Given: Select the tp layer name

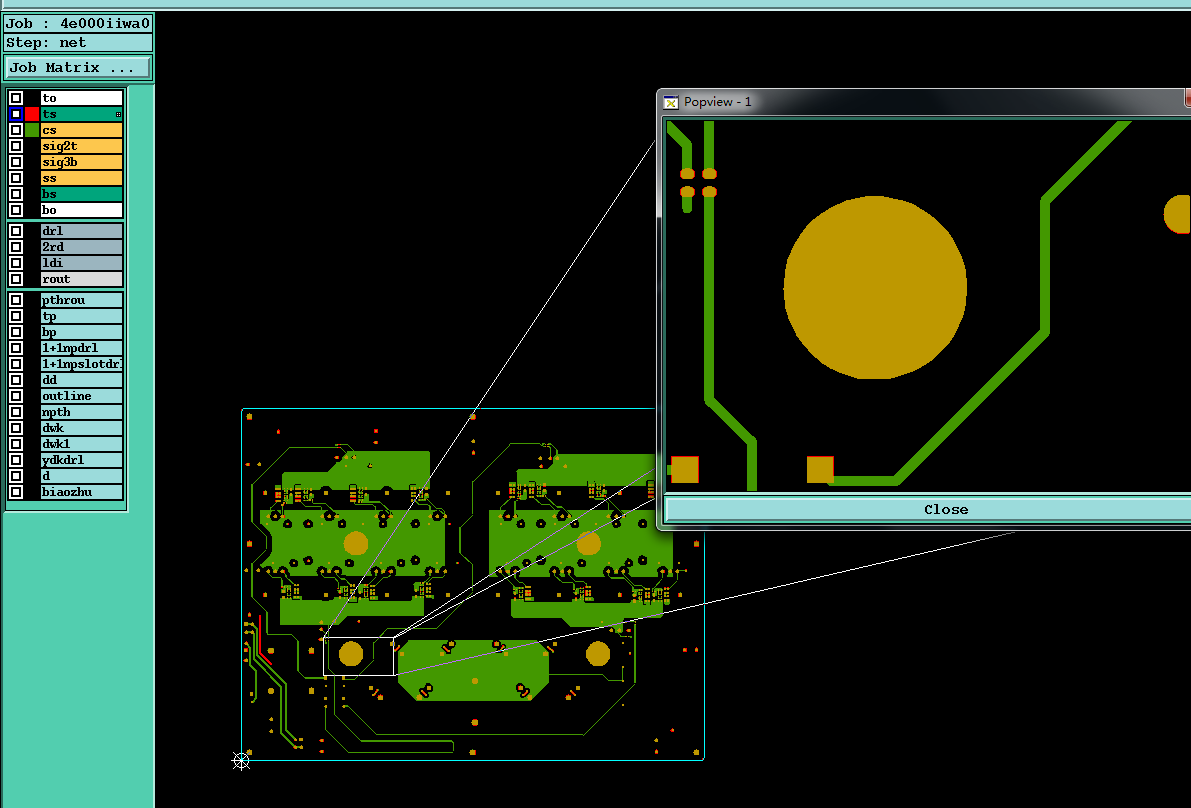Looking at the screenshot, I should [x=81, y=316].
